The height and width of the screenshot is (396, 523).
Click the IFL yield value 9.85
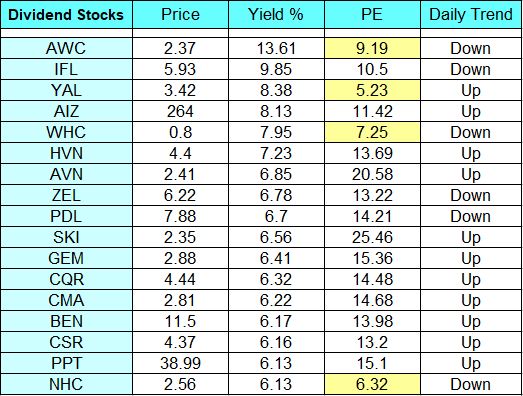[x=276, y=69]
